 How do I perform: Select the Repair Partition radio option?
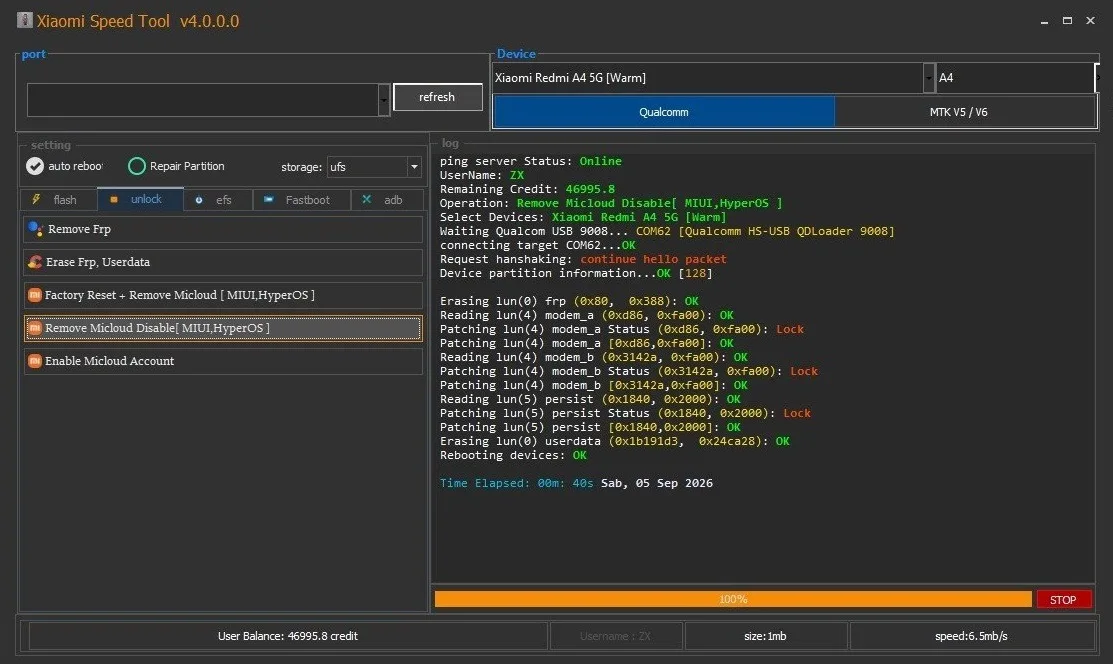click(136, 166)
